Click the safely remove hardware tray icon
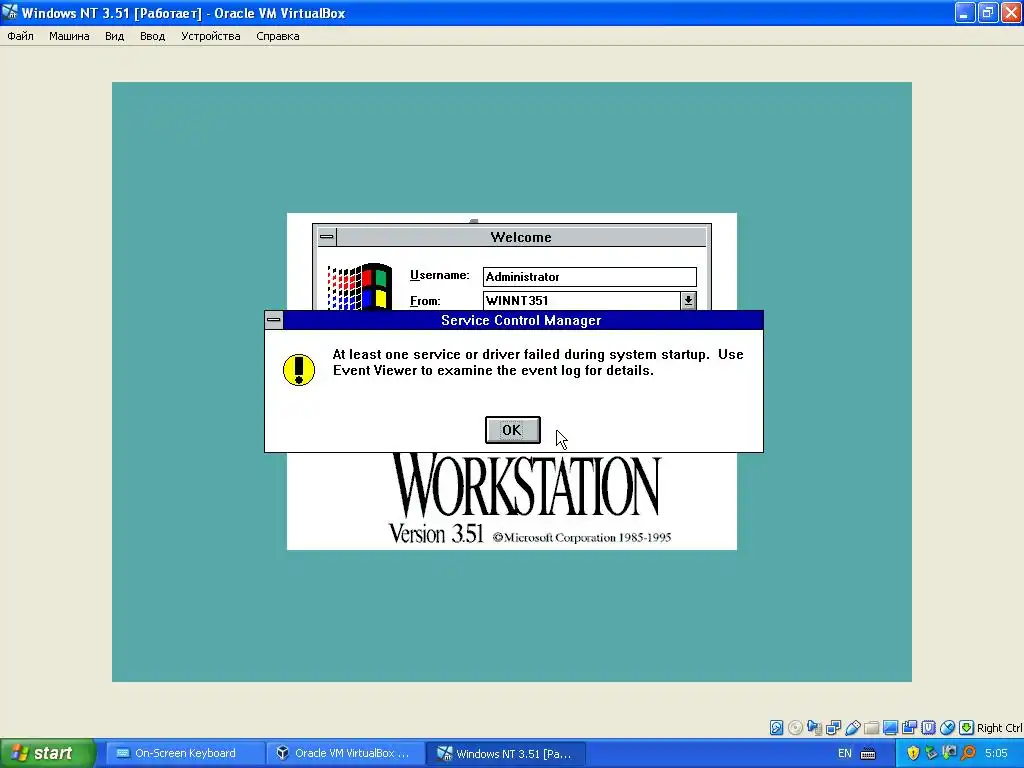Viewport: 1024px width, 768px height. tap(931, 753)
